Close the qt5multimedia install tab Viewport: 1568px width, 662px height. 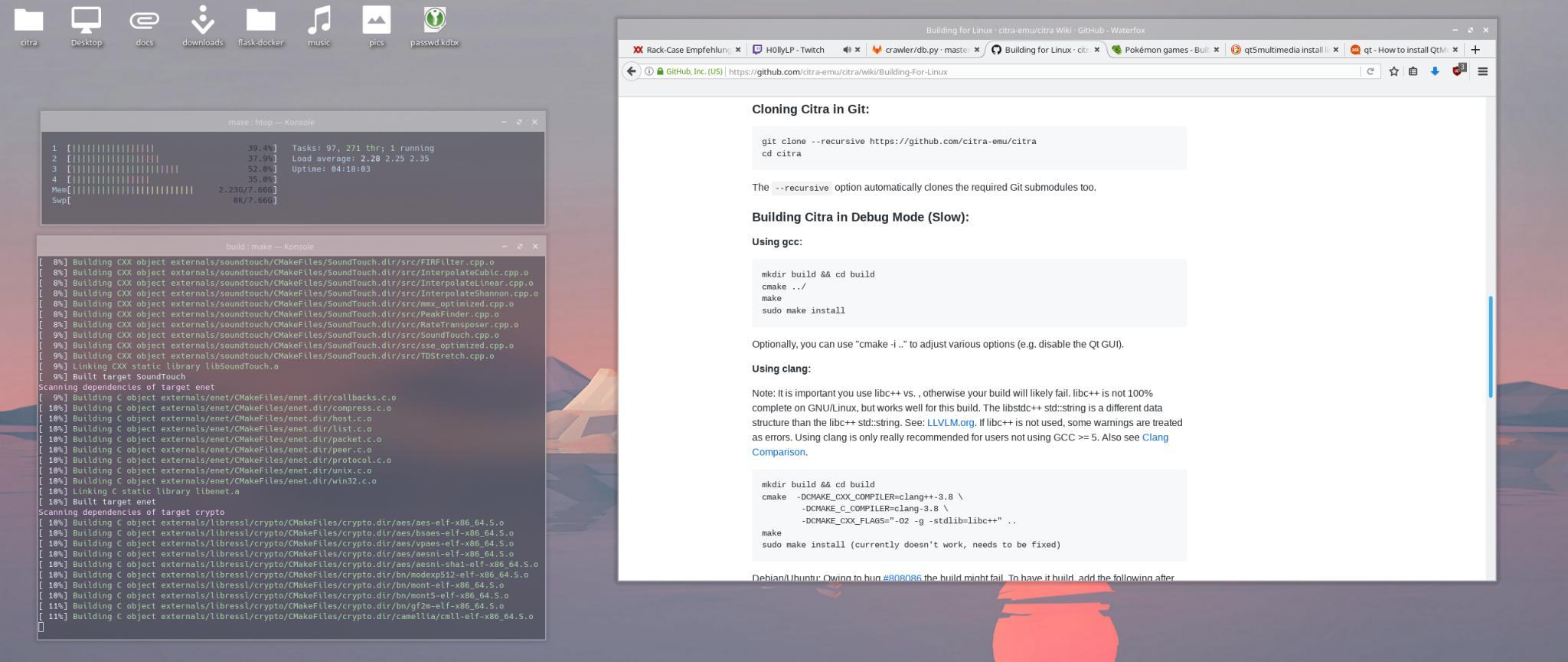click(1336, 50)
